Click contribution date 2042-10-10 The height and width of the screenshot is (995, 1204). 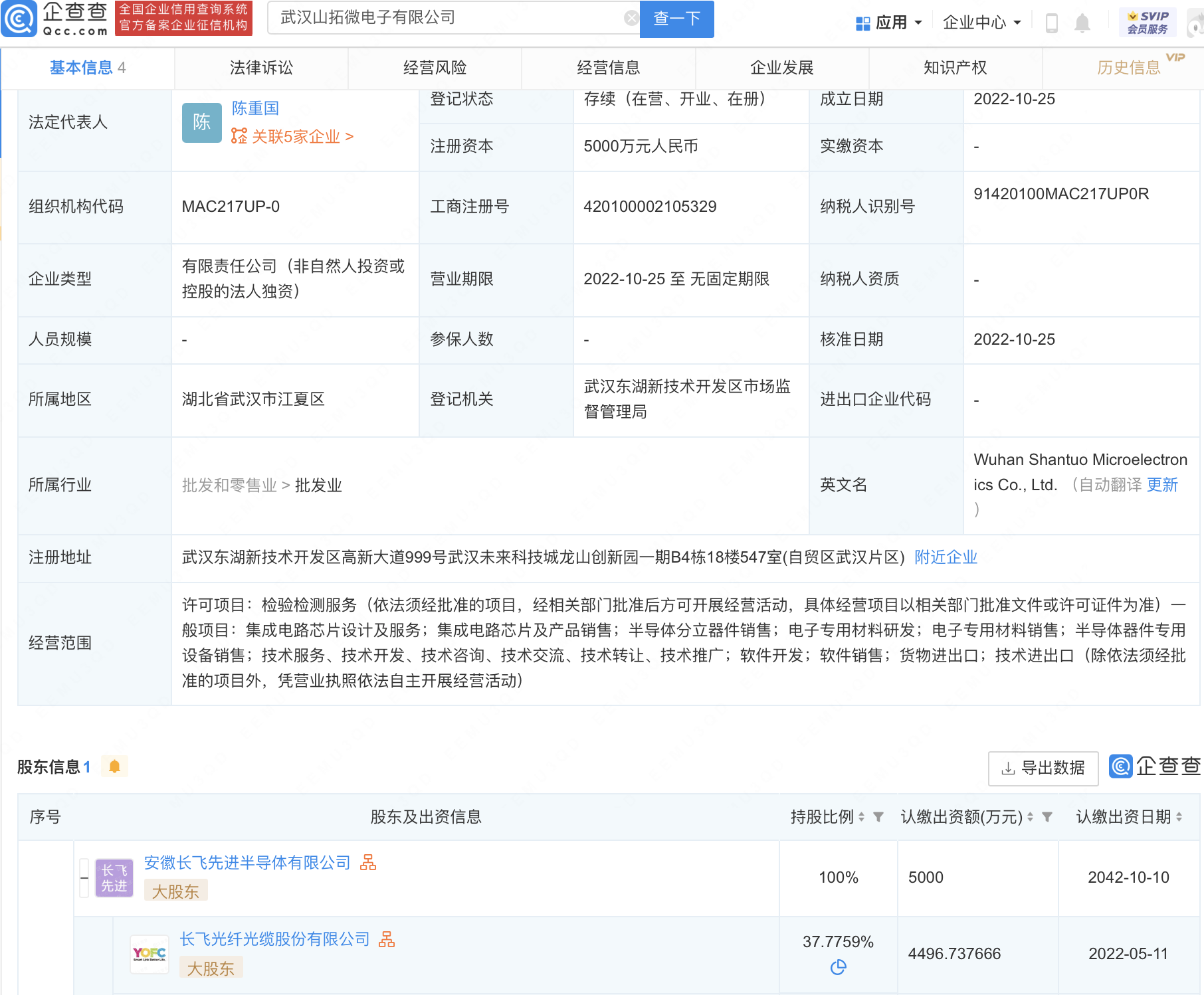(1128, 877)
